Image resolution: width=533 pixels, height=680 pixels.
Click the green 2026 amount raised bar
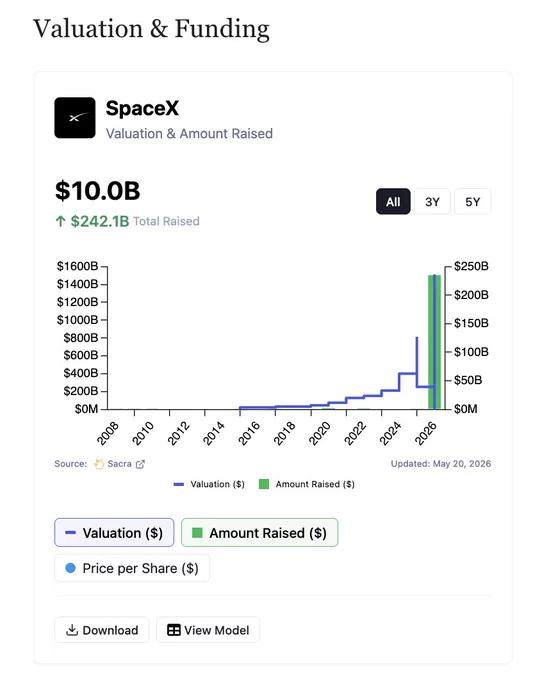click(x=435, y=342)
